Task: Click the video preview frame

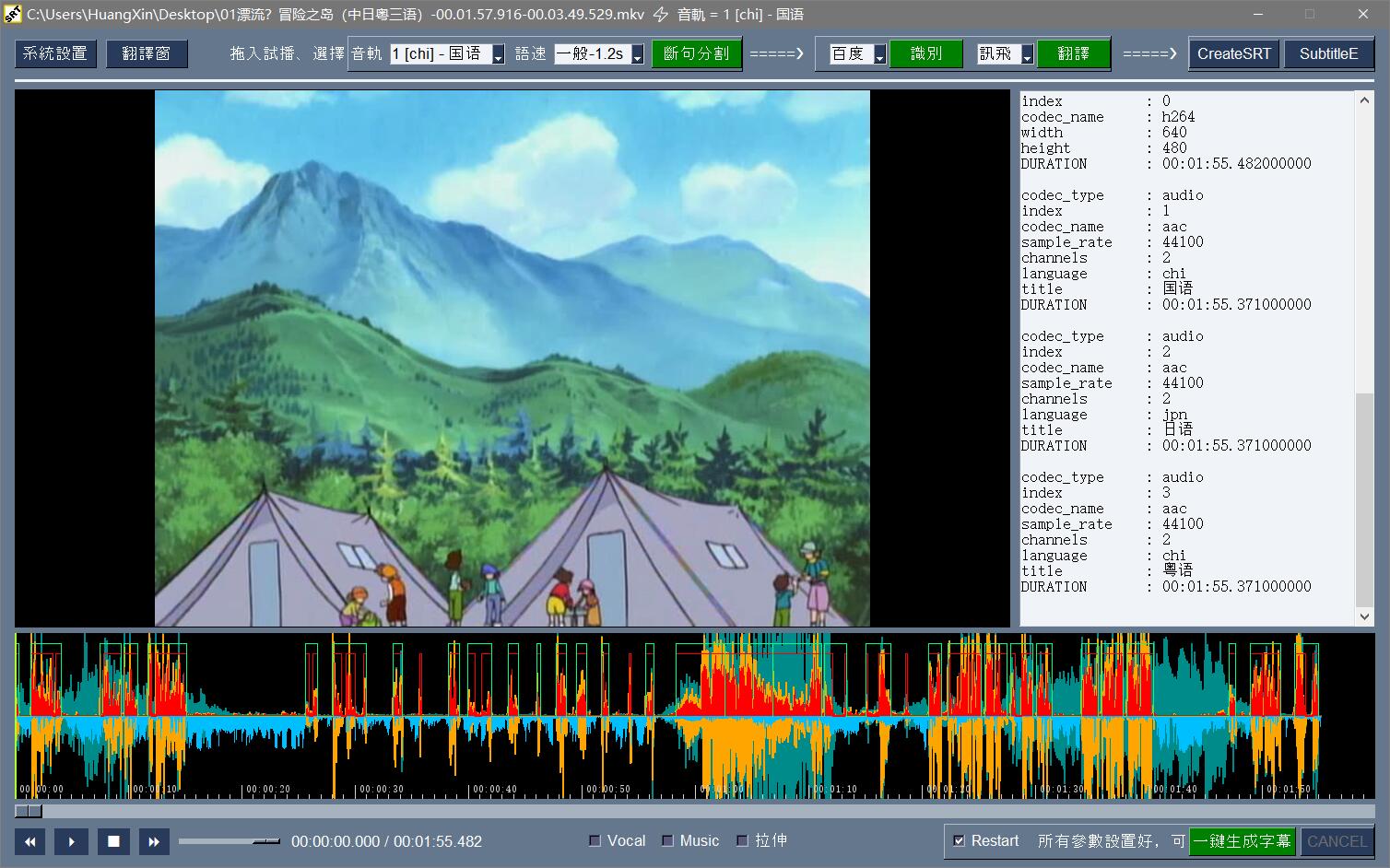Action: (512, 358)
